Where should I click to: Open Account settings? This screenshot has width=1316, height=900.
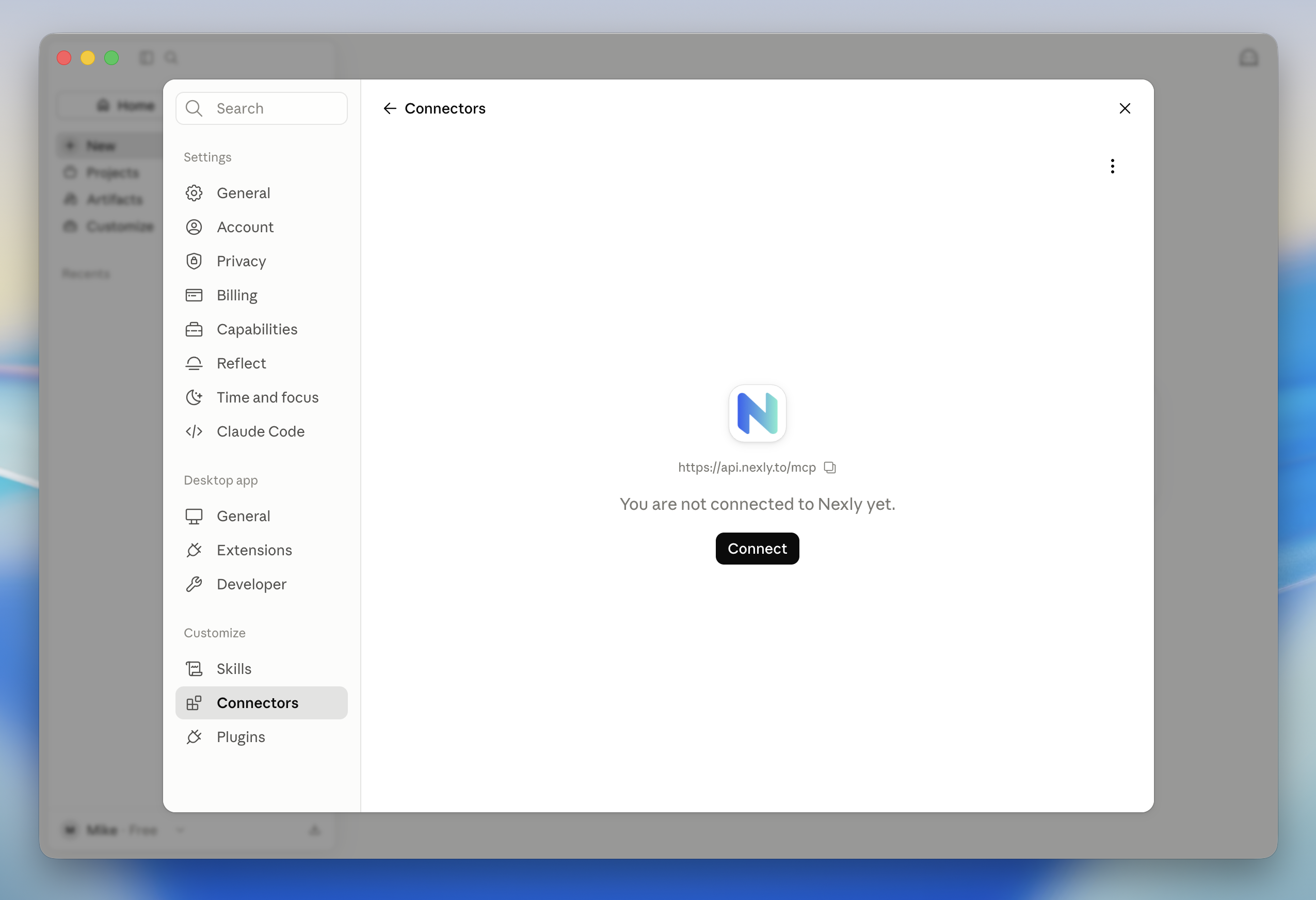(x=261, y=227)
